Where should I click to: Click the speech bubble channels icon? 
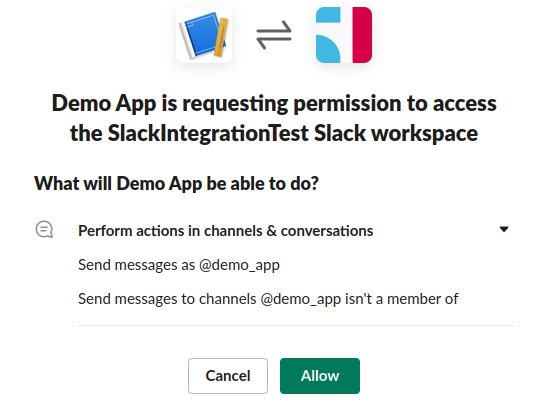click(44, 230)
